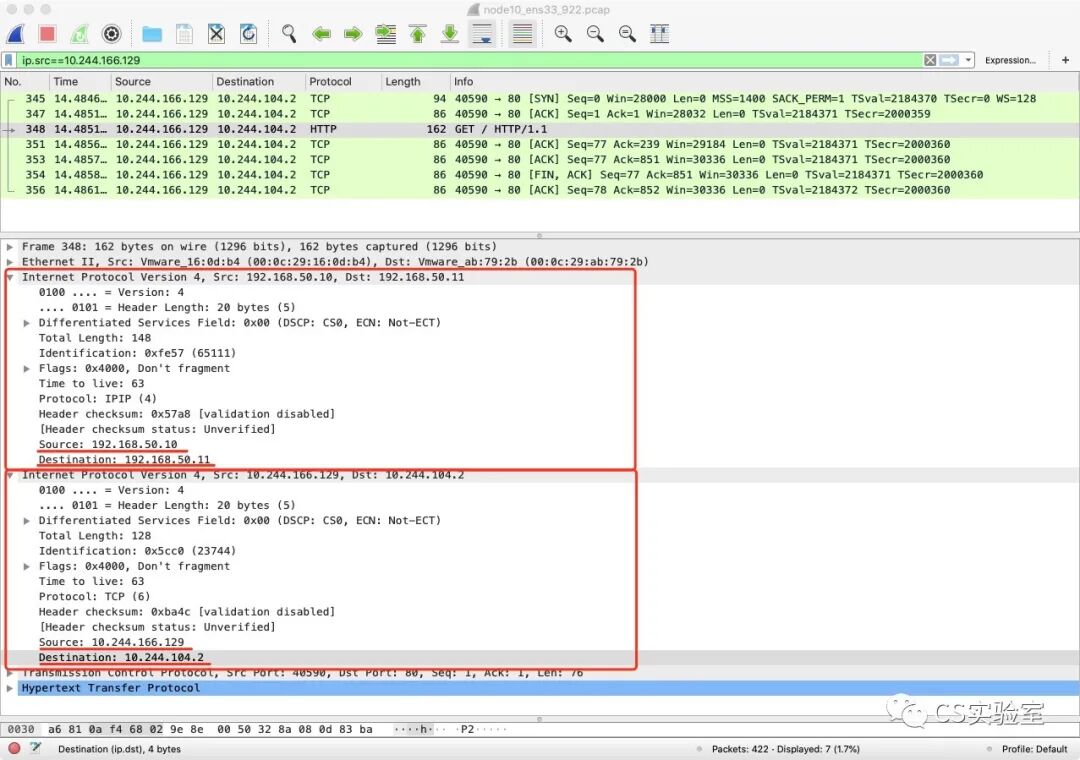This screenshot has height=760, width=1080.
Task: Toggle auto scroll during live capture
Action: 482,34
